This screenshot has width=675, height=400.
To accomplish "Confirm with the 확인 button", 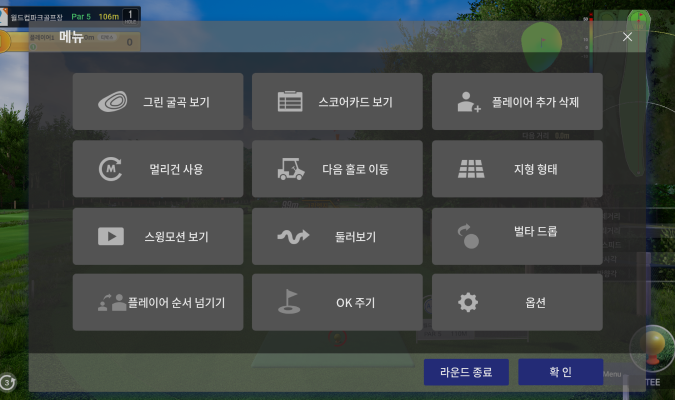I will 560,372.
